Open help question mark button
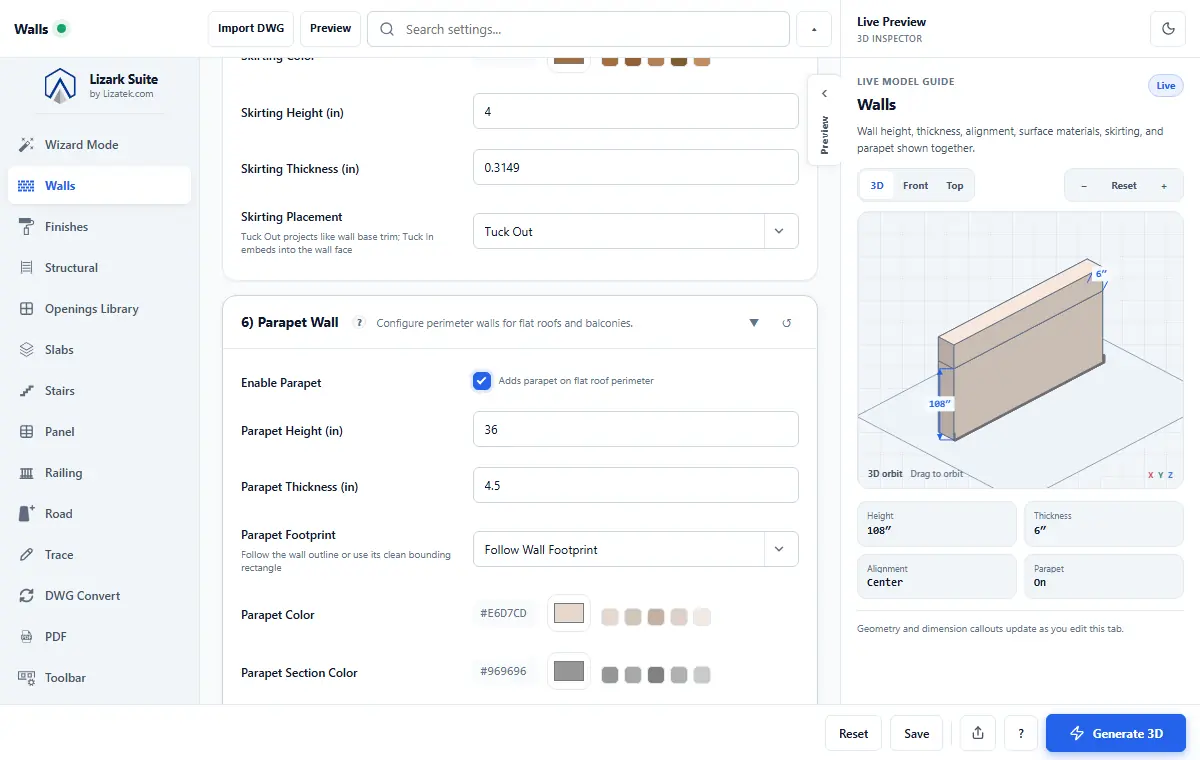This screenshot has width=1200, height=760. click(x=1020, y=733)
